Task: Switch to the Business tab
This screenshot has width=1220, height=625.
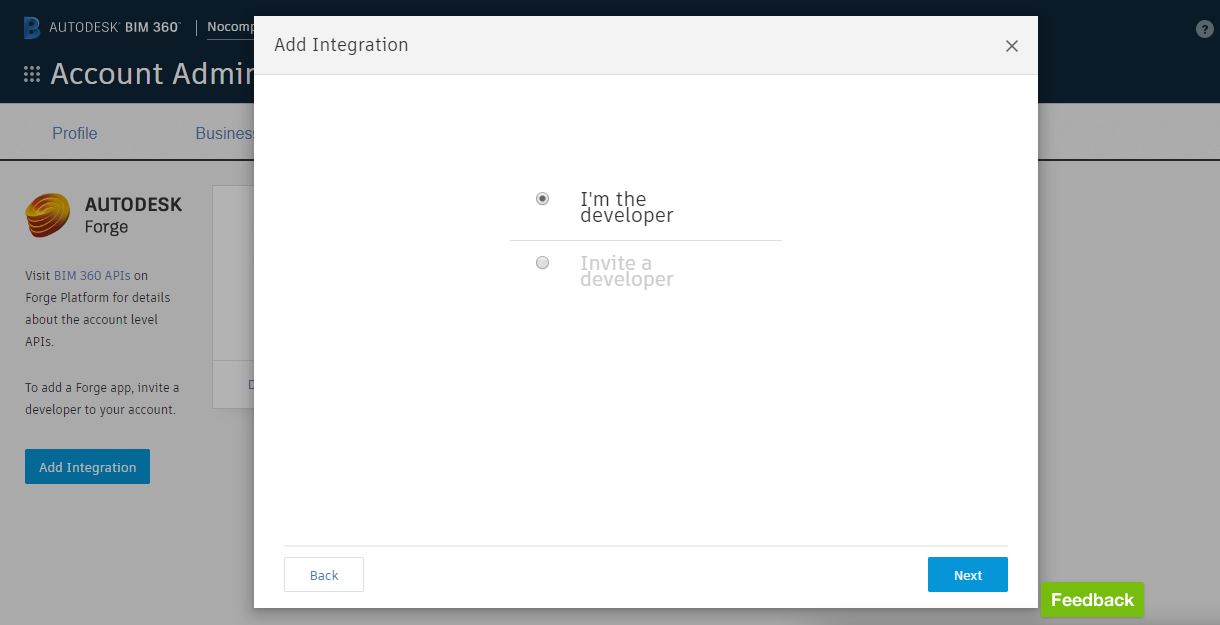Action: coord(225,133)
